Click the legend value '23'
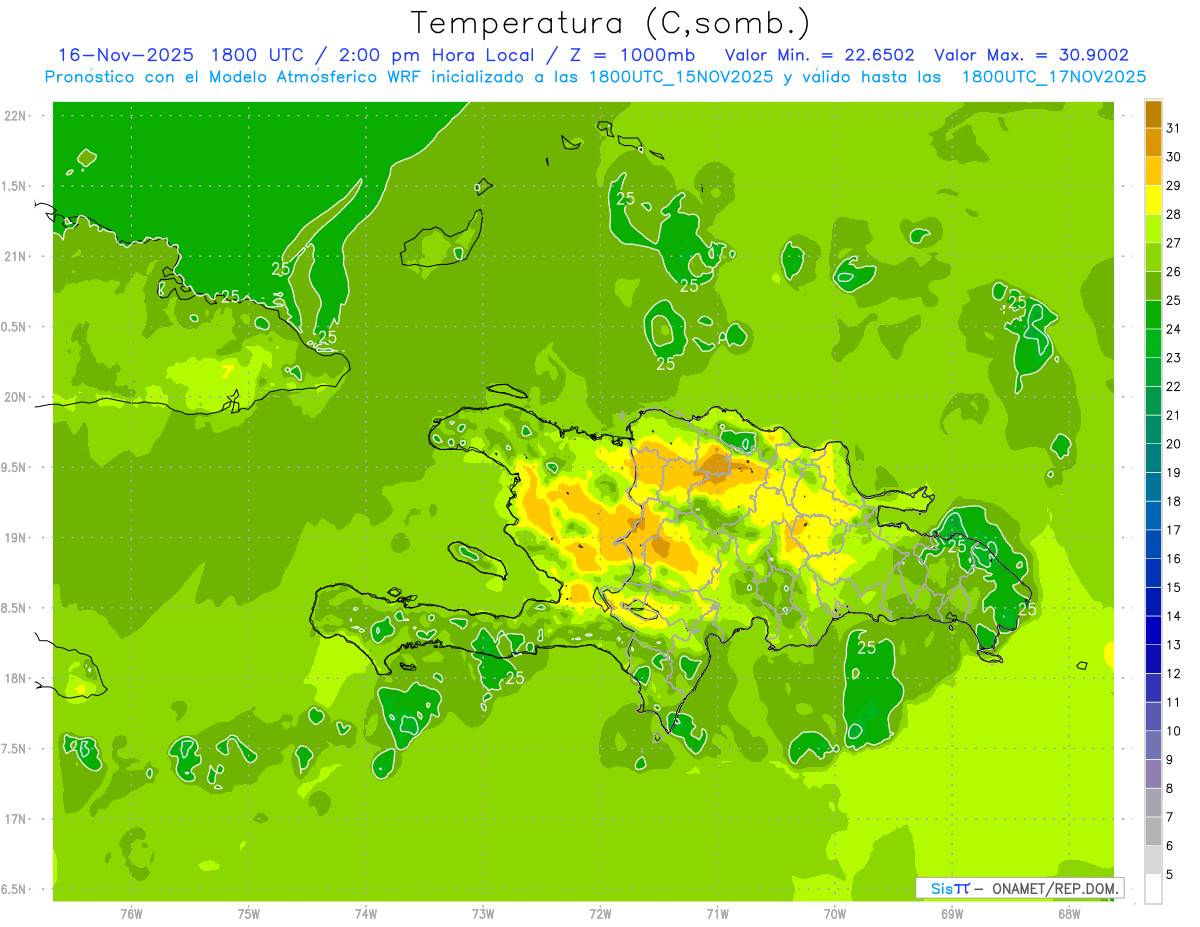The image size is (1200, 927). 1173,358
